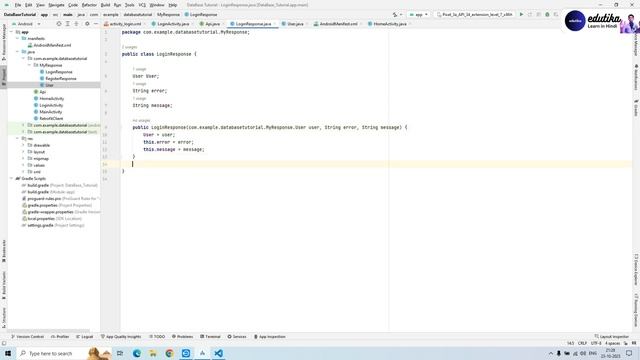Screen dimensions: 640x360
Task: Collapse the Gradle Scripts node
Action: click(11, 178)
